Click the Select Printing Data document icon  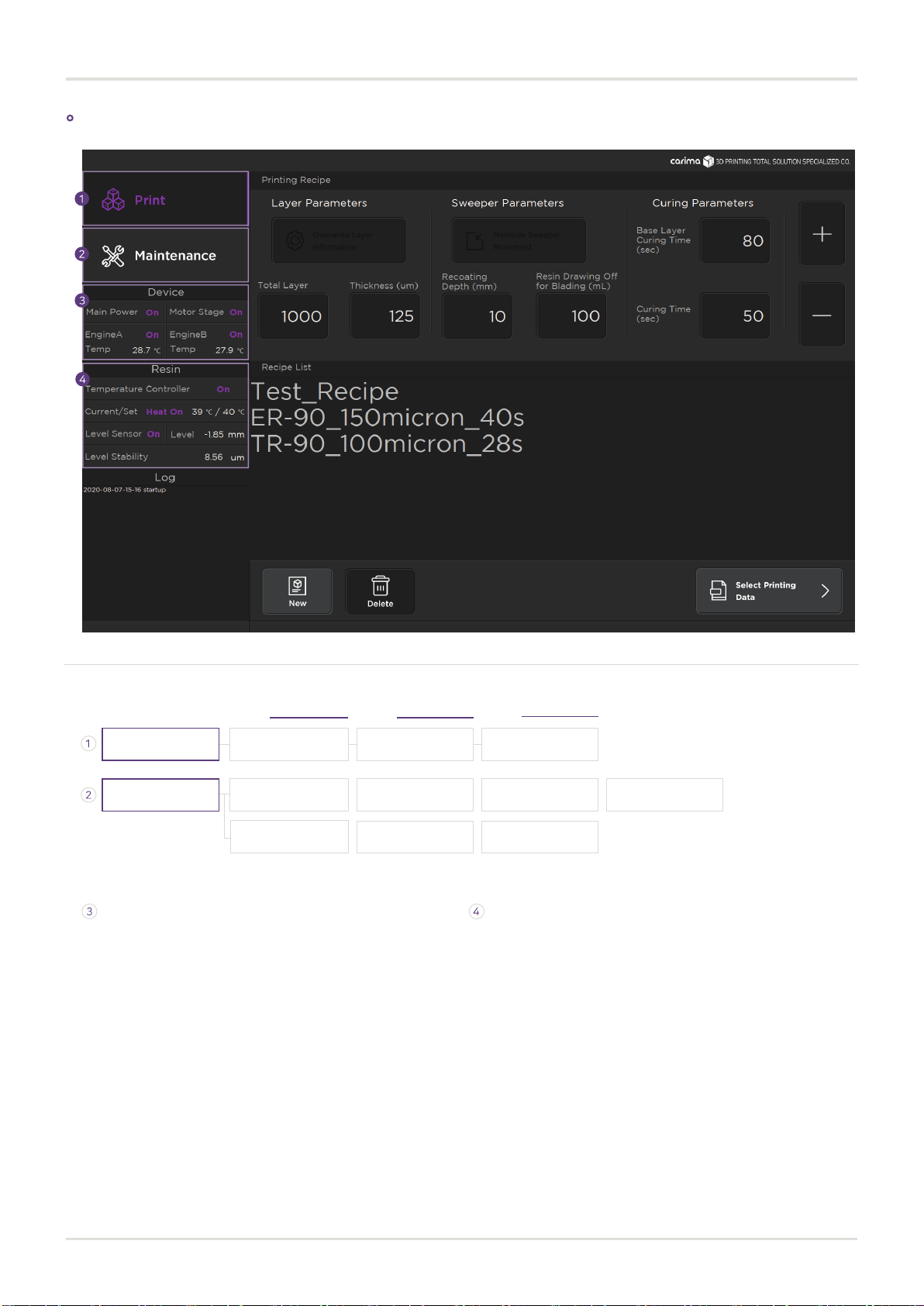coord(719,591)
